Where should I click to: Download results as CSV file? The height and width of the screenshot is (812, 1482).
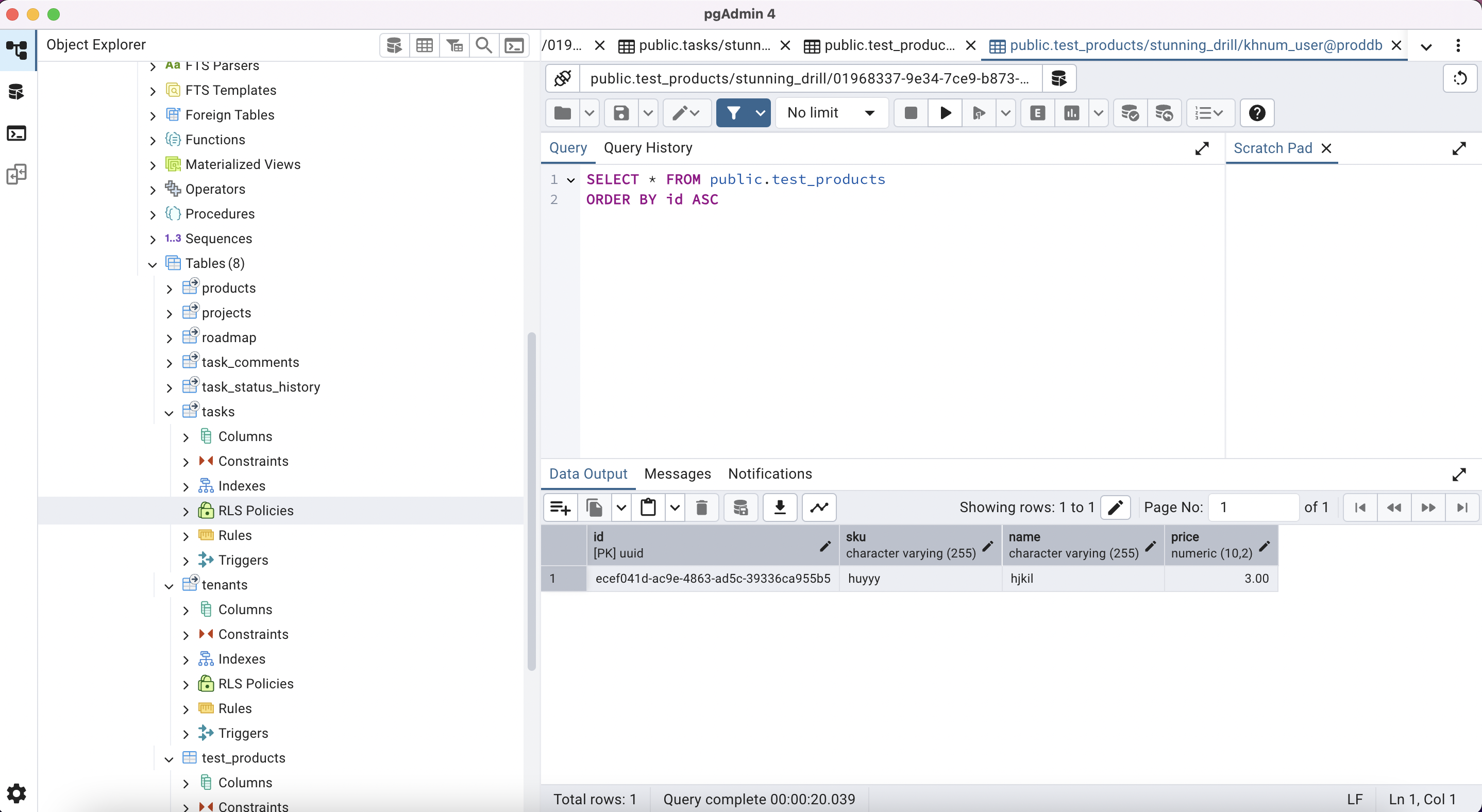click(780, 507)
